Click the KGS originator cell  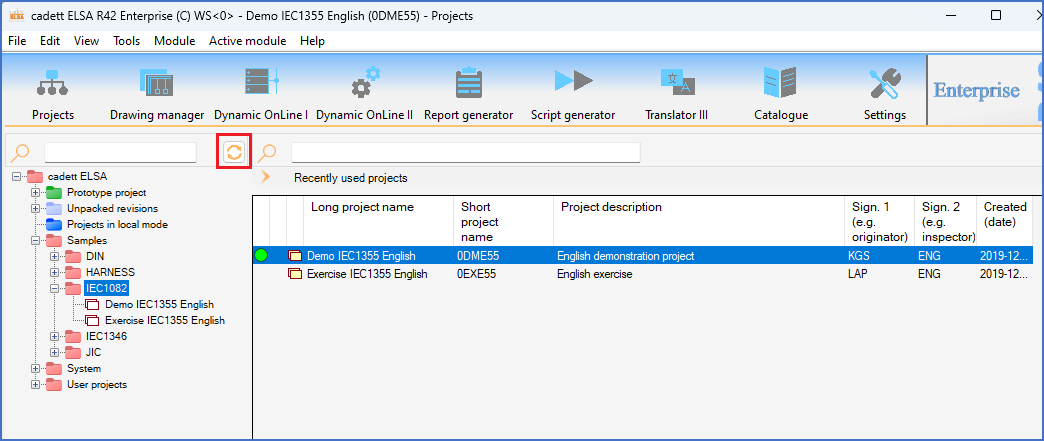point(859,256)
